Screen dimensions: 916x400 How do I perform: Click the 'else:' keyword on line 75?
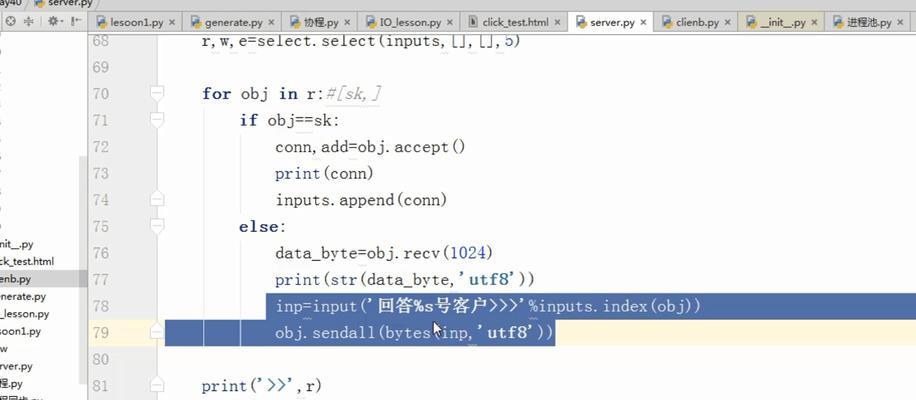click(262, 227)
